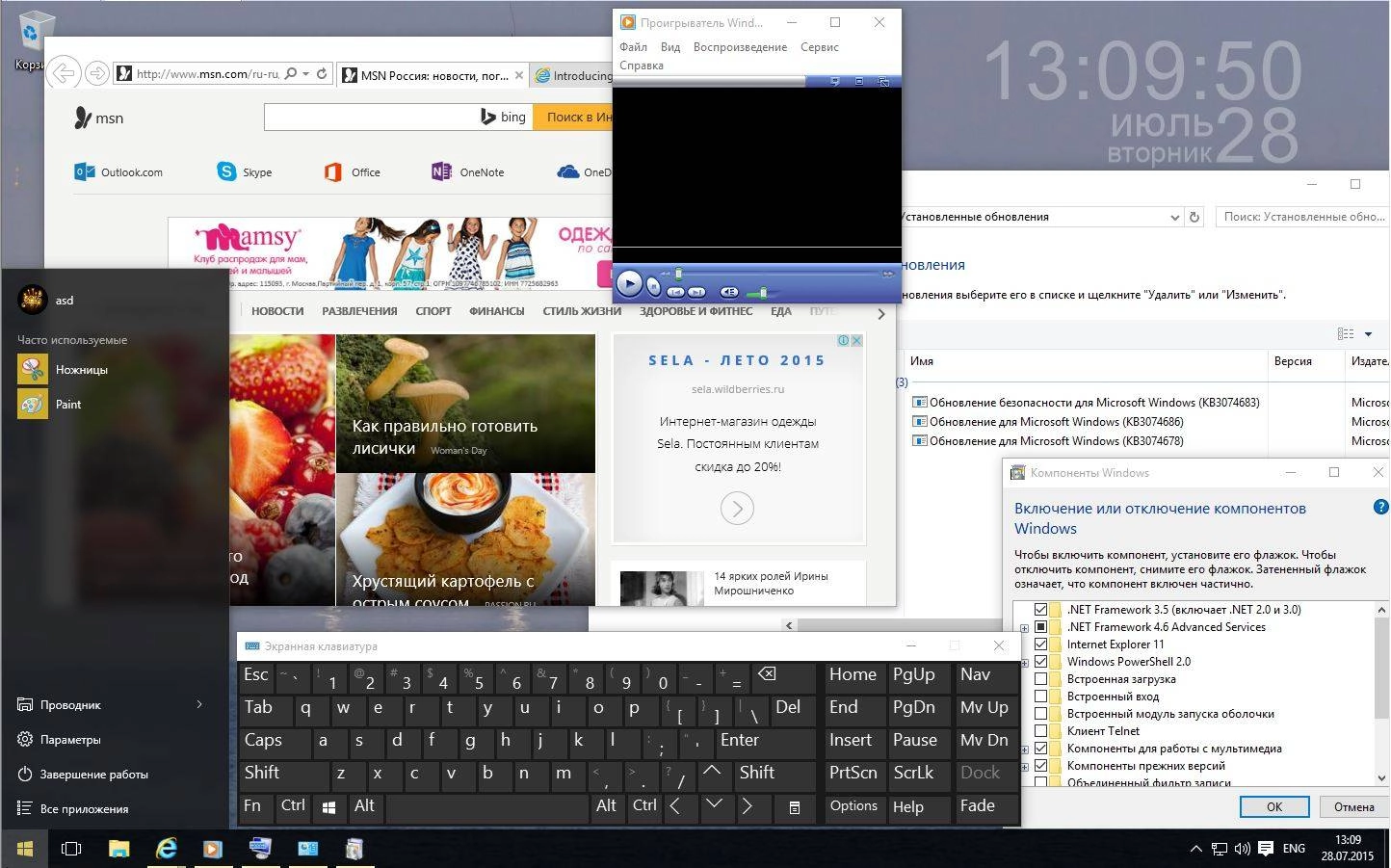Open address dropdown in Установленные обновления window
Image resolution: width=1391 pixels, height=868 pixels.
pos(1174,218)
